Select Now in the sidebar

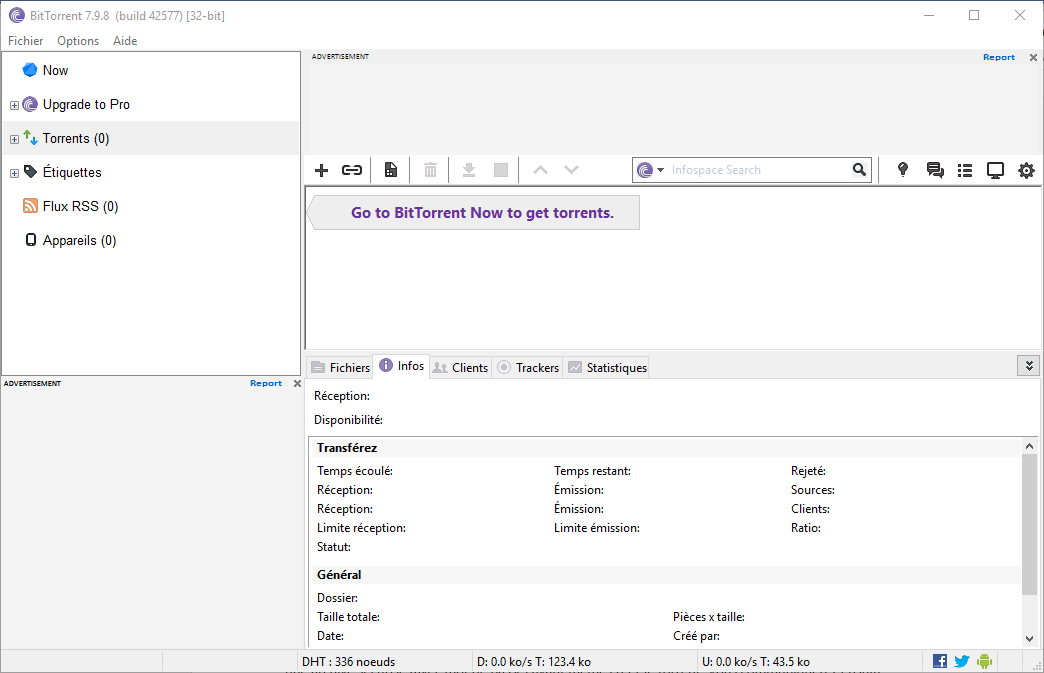pyautogui.click(x=151, y=70)
